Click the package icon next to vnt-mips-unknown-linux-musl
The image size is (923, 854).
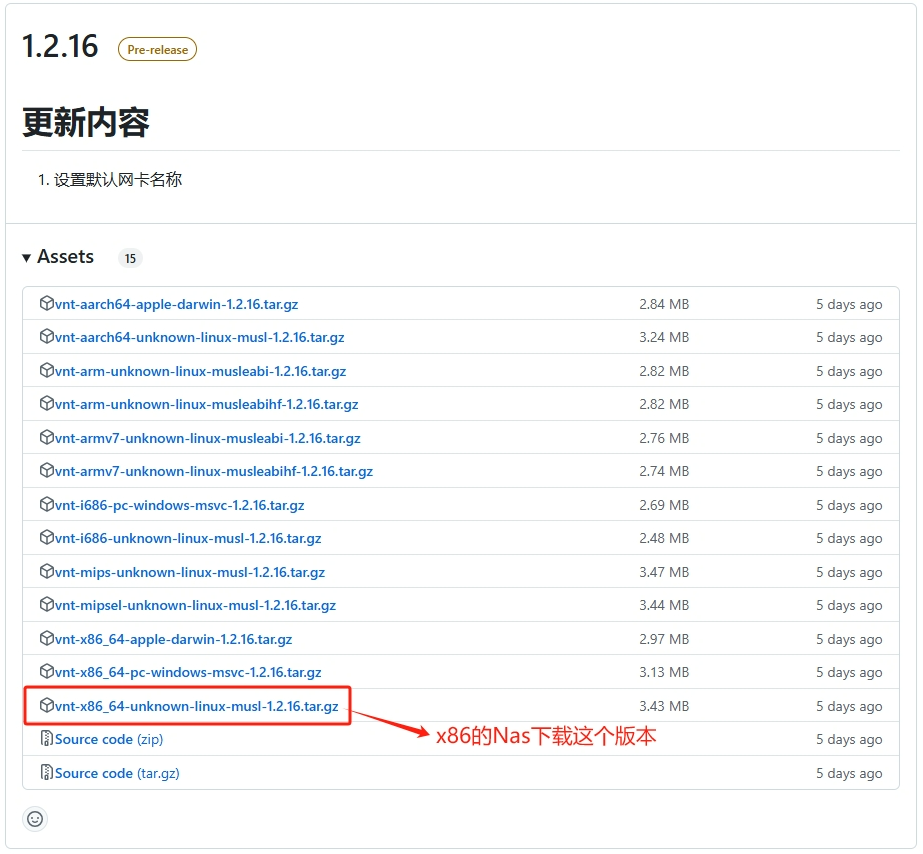(47, 571)
